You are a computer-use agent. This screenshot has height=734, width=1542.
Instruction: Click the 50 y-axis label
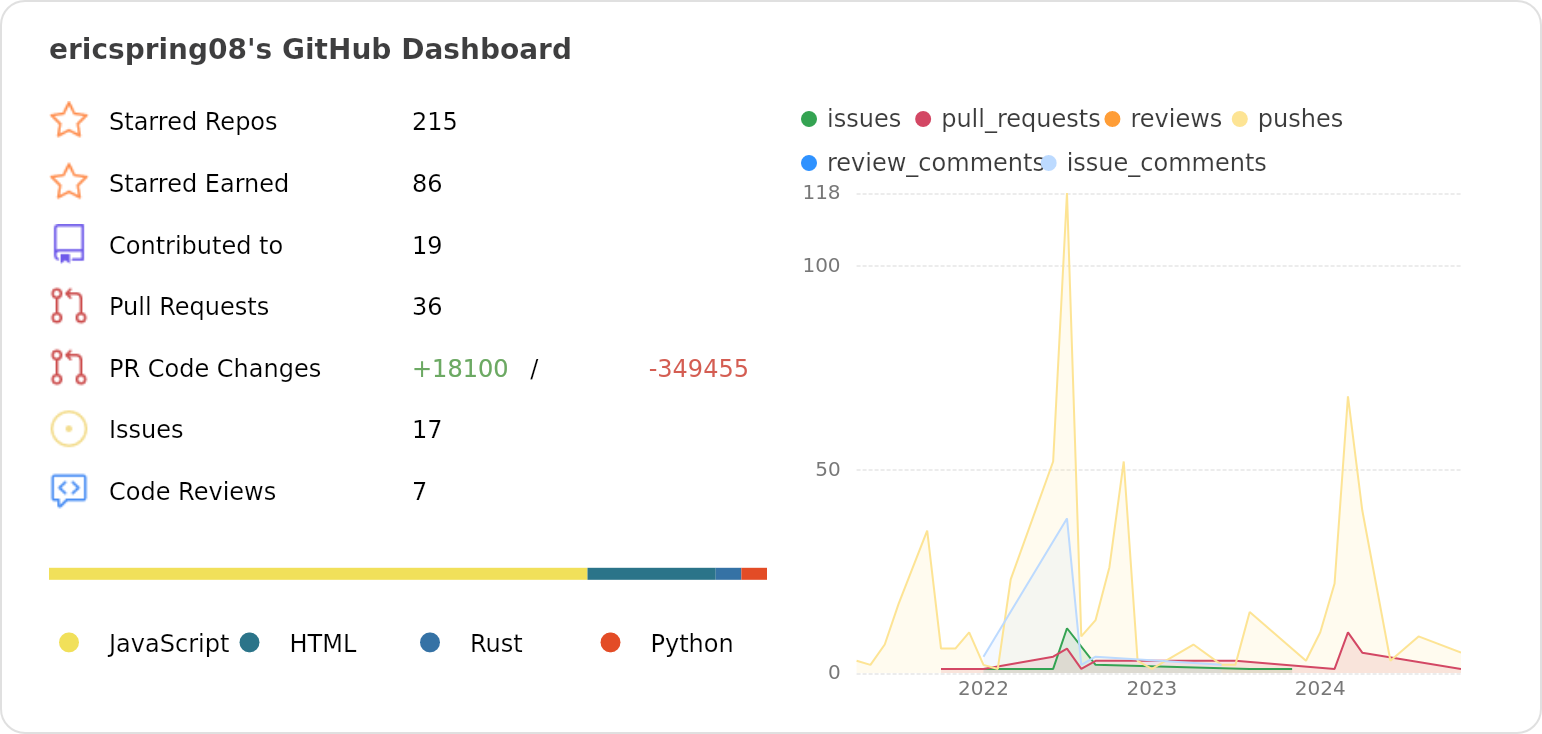coord(828,469)
